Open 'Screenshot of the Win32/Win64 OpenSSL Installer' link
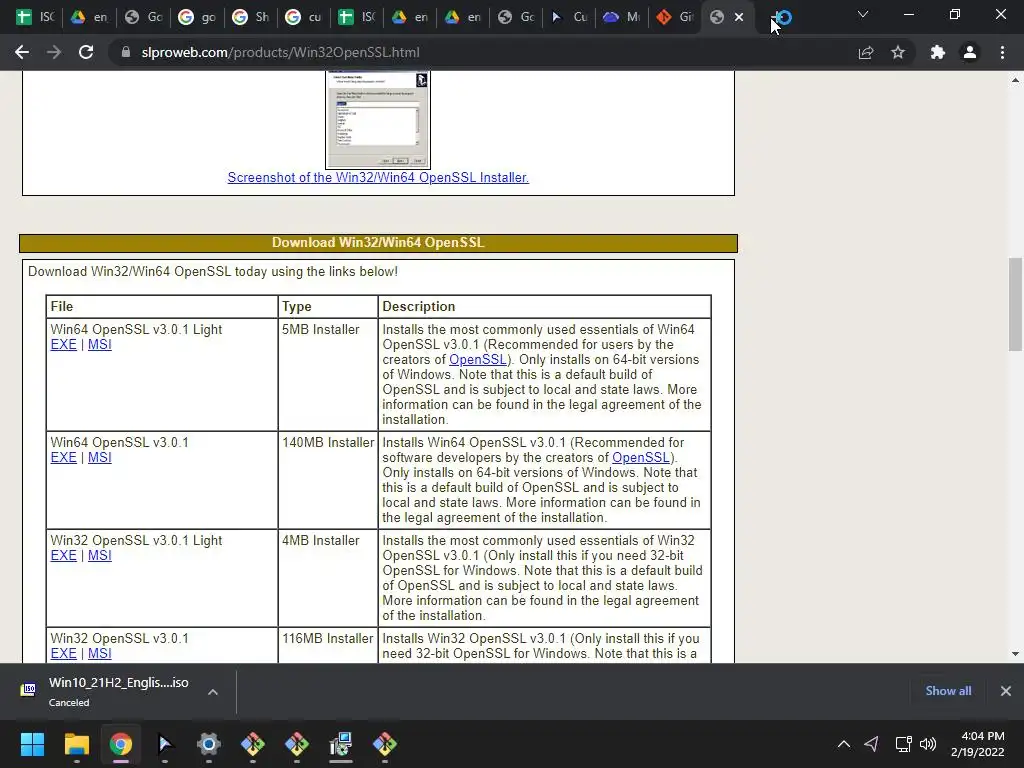This screenshot has width=1024, height=768. [378, 178]
